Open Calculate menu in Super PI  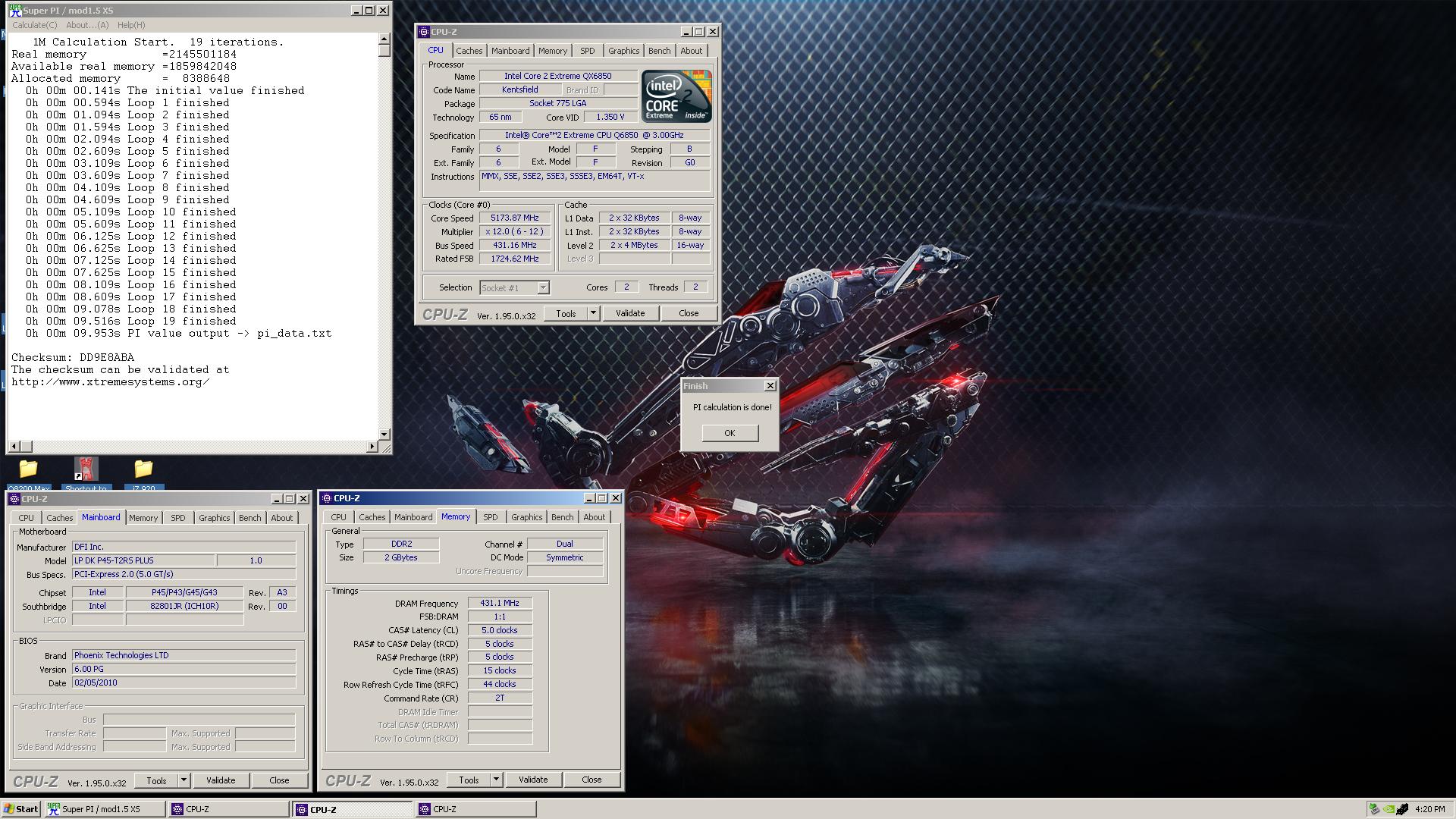(34, 25)
